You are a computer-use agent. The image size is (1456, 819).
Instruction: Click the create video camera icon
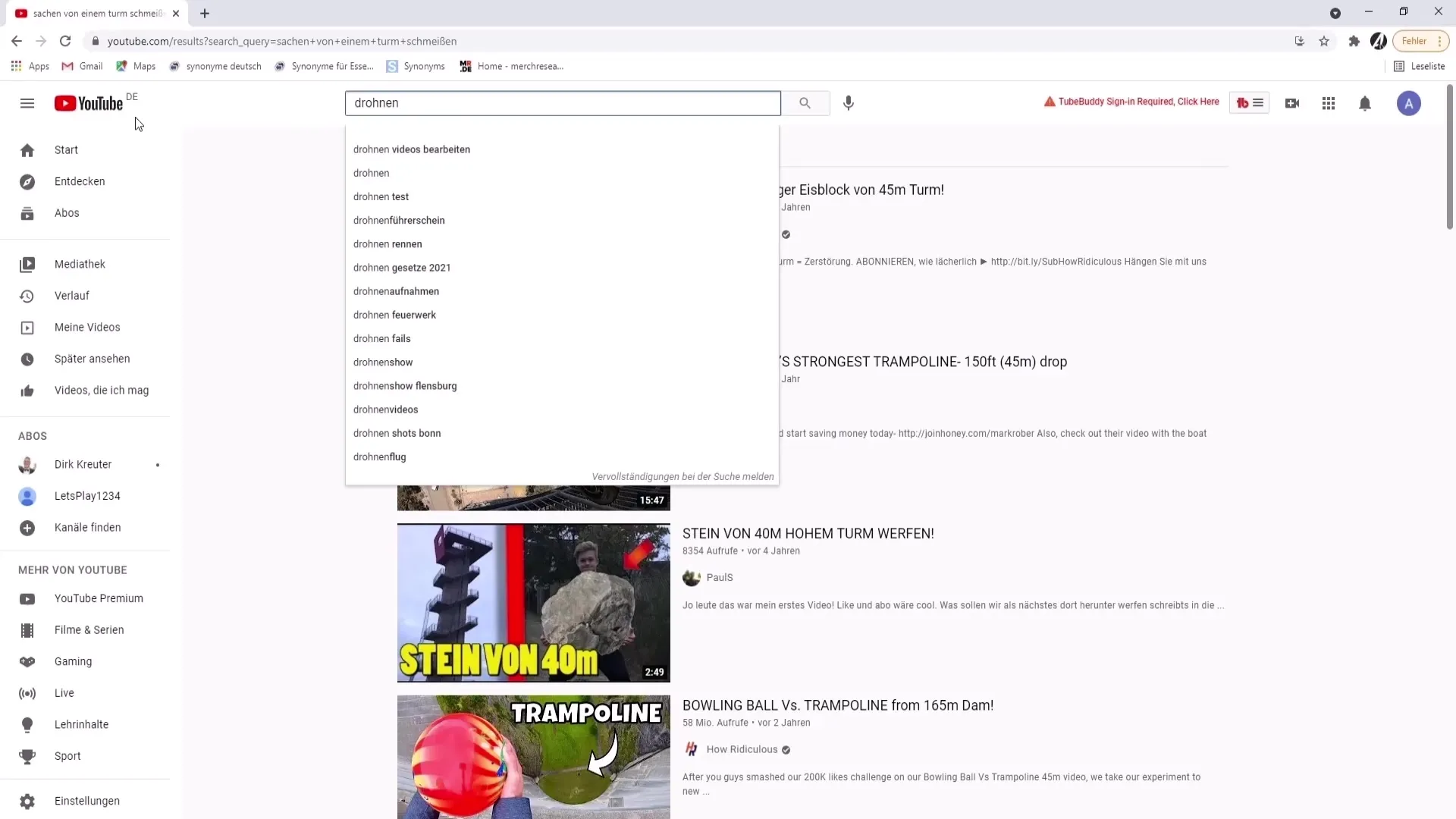coord(1292,103)
